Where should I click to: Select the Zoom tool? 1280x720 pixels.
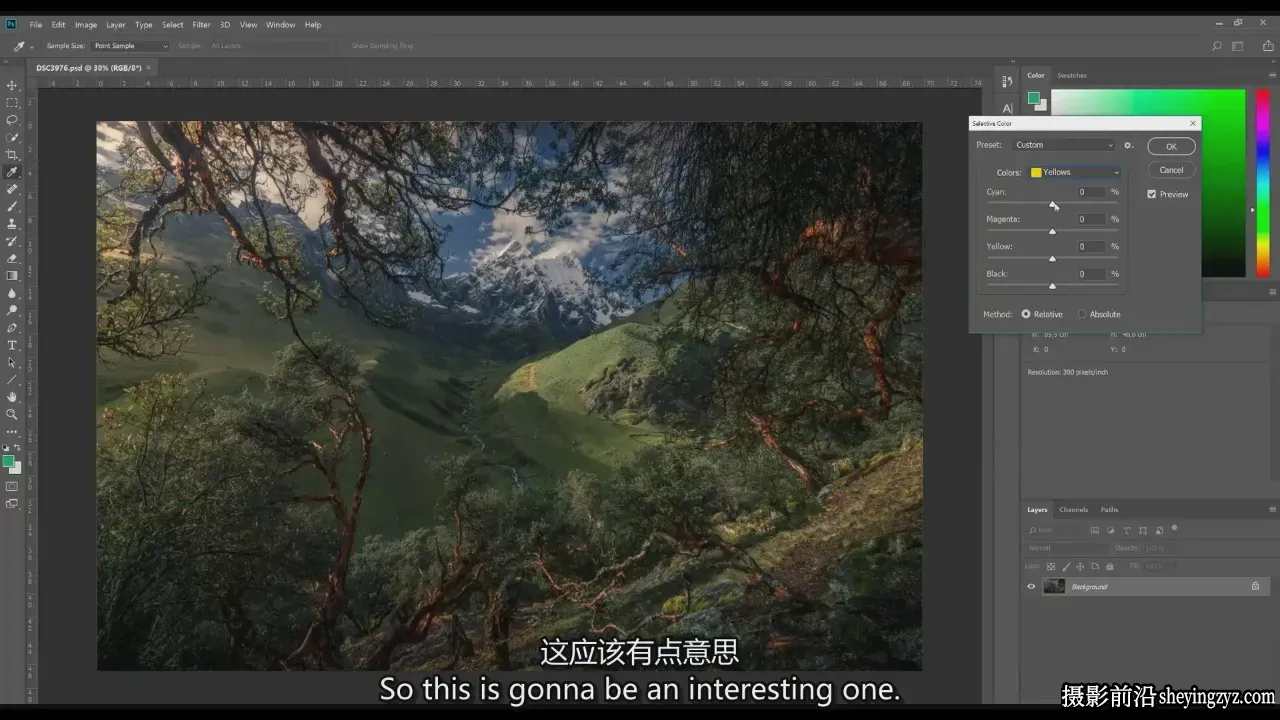(x=12, y=414)
